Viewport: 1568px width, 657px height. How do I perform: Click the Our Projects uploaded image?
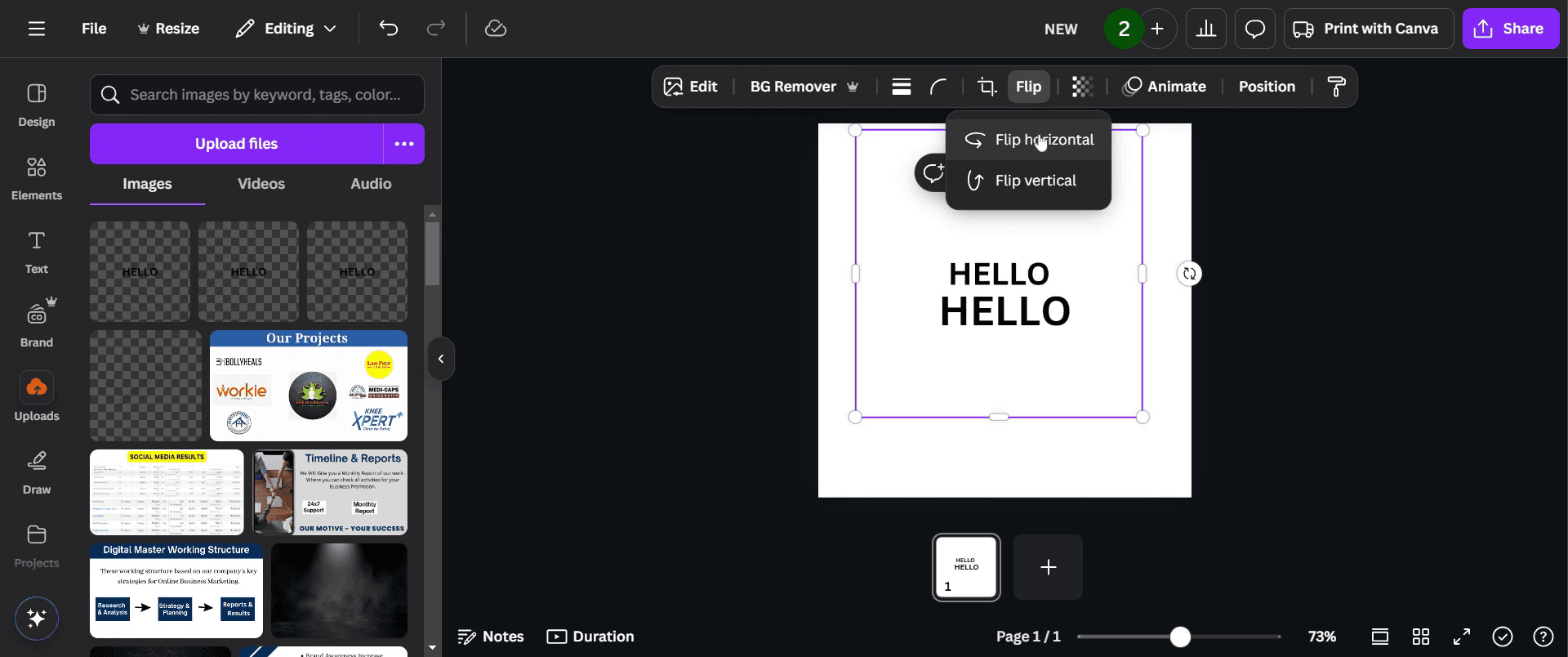pos(309,386)
